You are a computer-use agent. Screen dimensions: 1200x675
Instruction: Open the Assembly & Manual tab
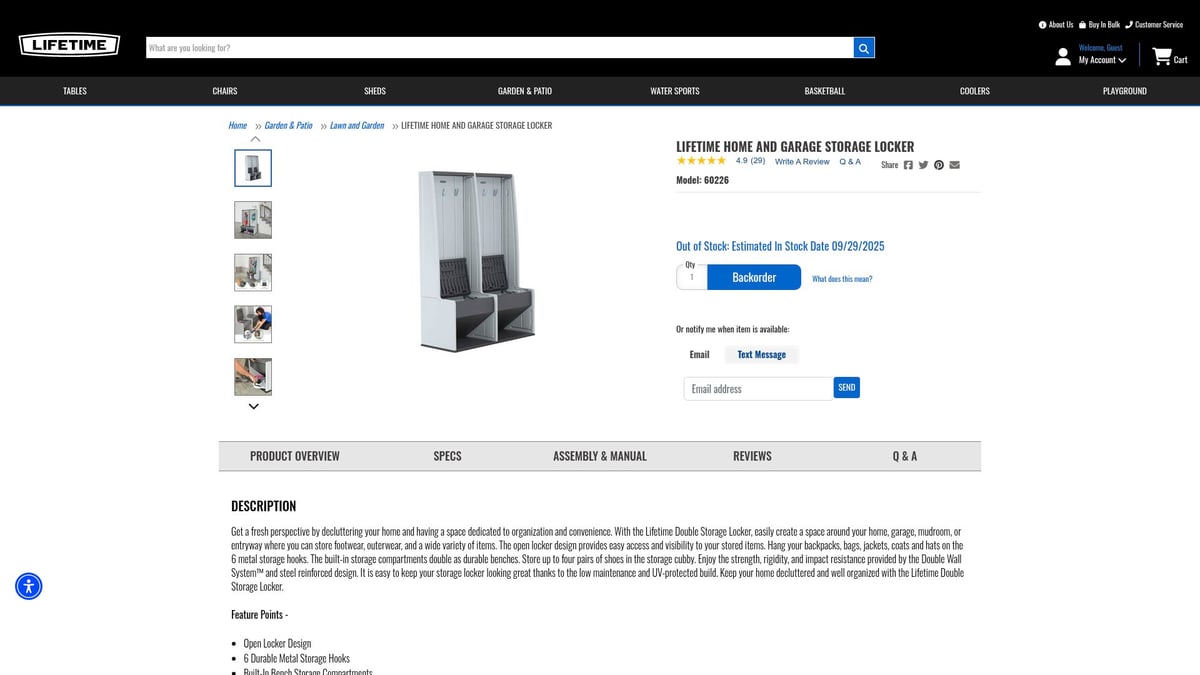click(600, 456)
